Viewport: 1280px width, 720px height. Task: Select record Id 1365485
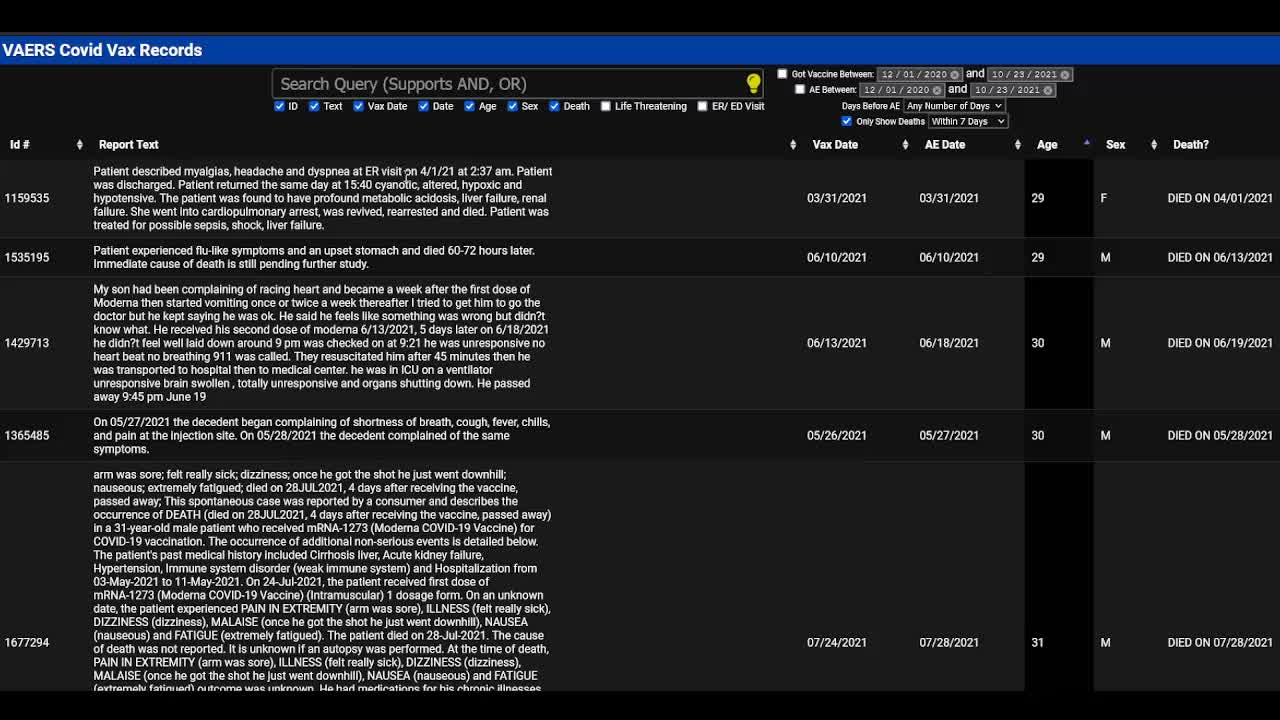(x=26, y=435)
